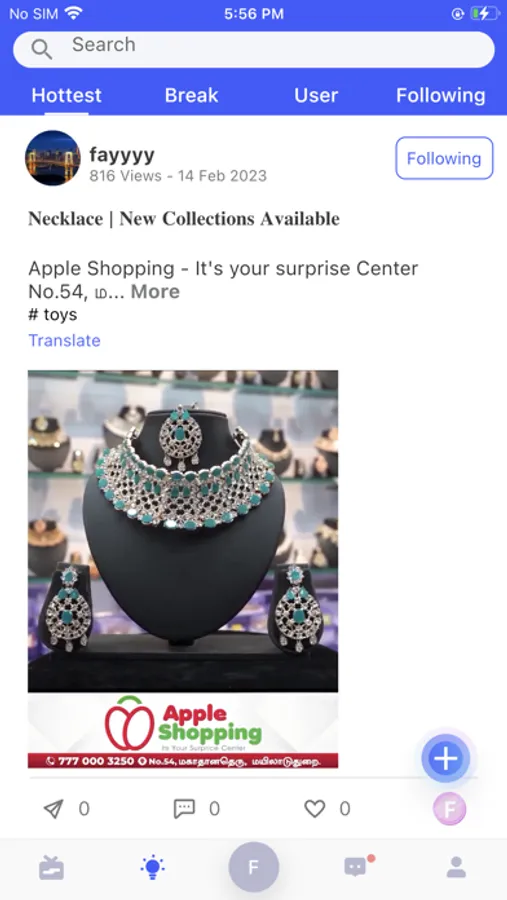Tap the search magnifier icon
The image size is (507, 900).
[41, 49]
